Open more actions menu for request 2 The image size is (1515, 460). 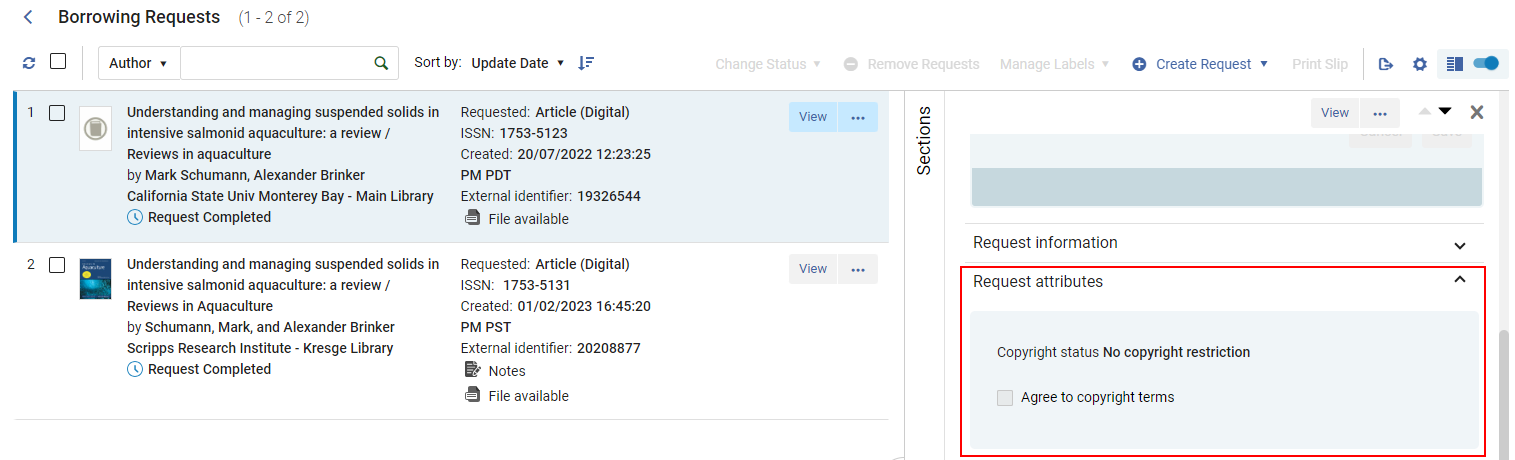(x=857, y=269)
